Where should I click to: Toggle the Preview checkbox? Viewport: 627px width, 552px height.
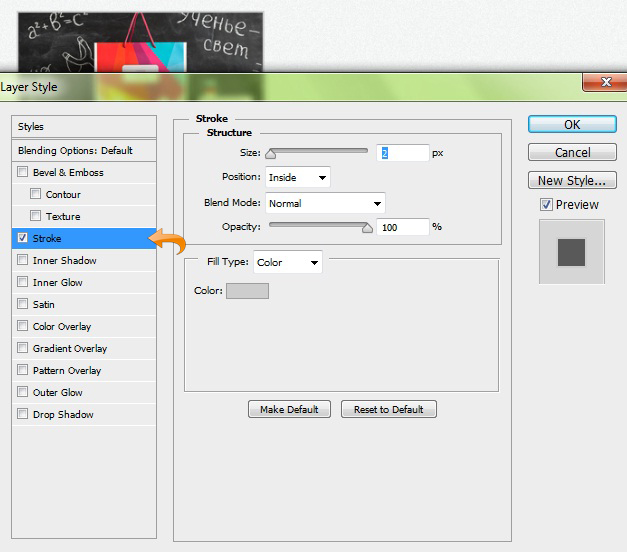546,205
